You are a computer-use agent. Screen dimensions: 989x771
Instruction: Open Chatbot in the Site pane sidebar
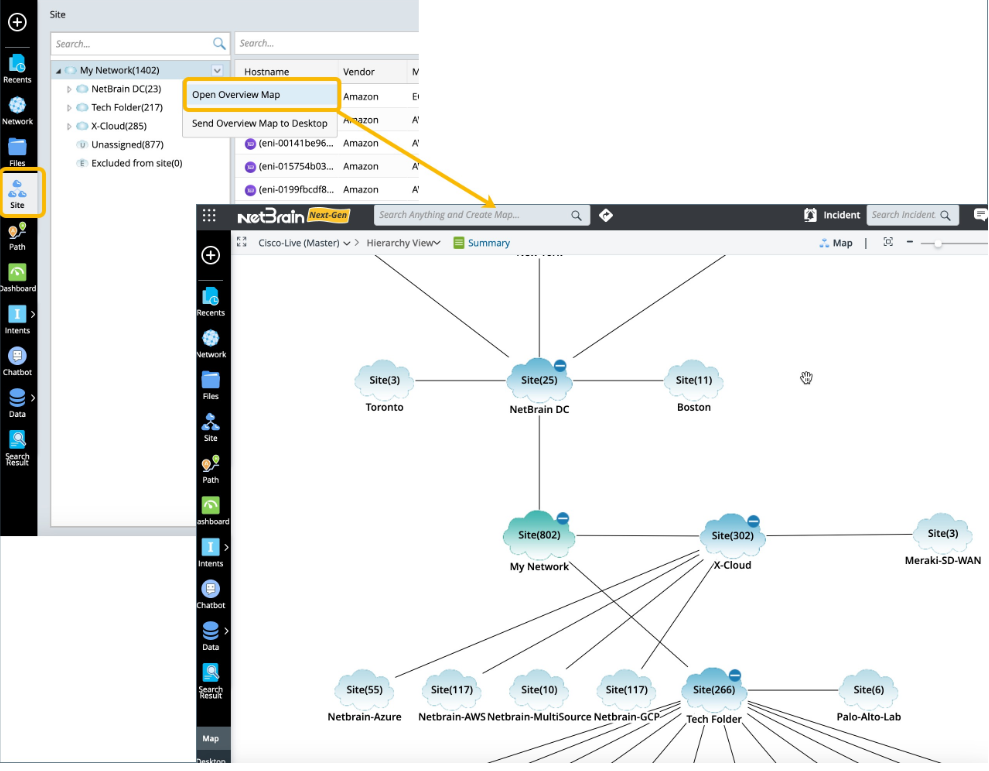click(x=17, y=362)
